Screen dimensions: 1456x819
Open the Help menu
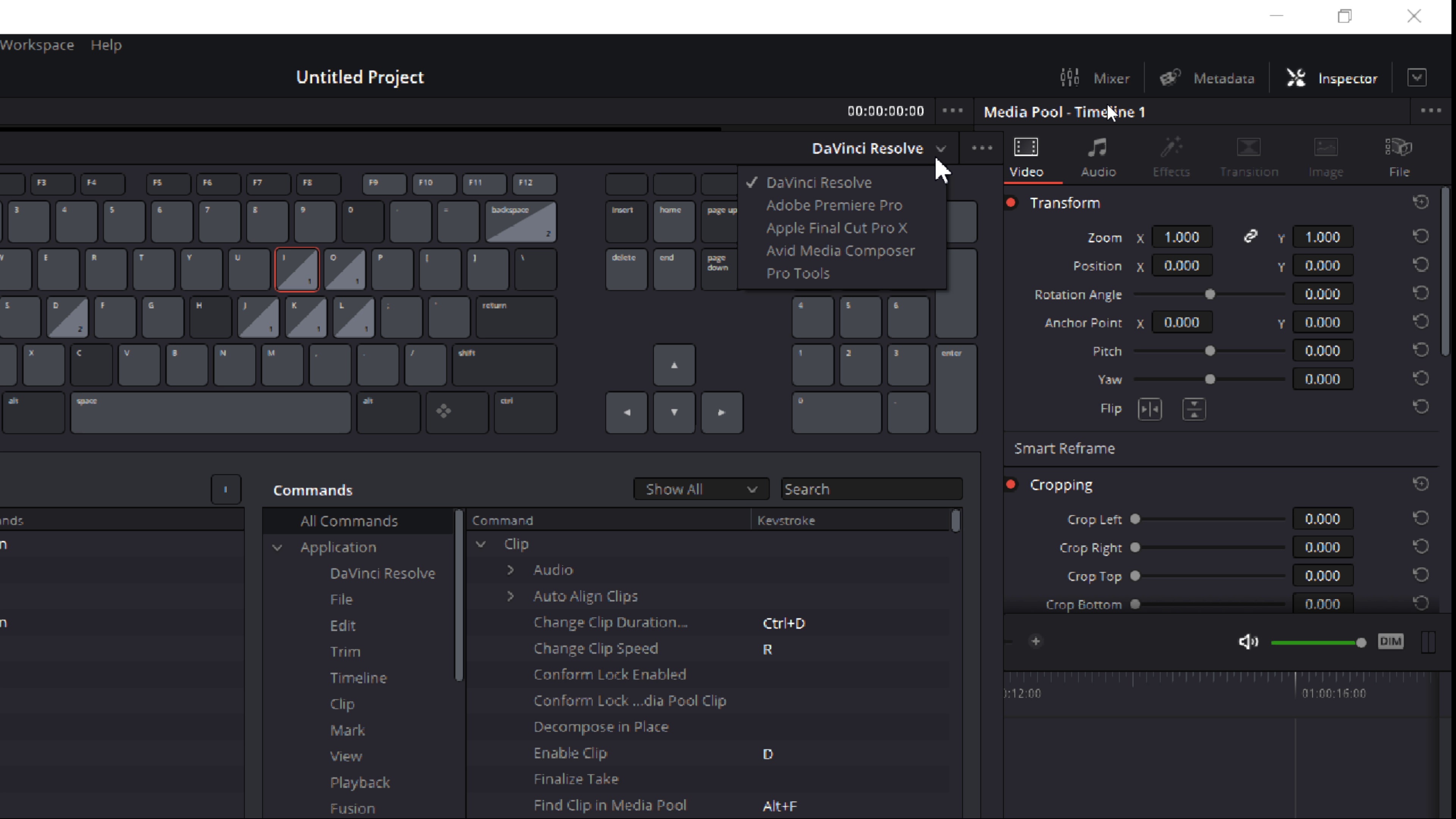[106, 45]
